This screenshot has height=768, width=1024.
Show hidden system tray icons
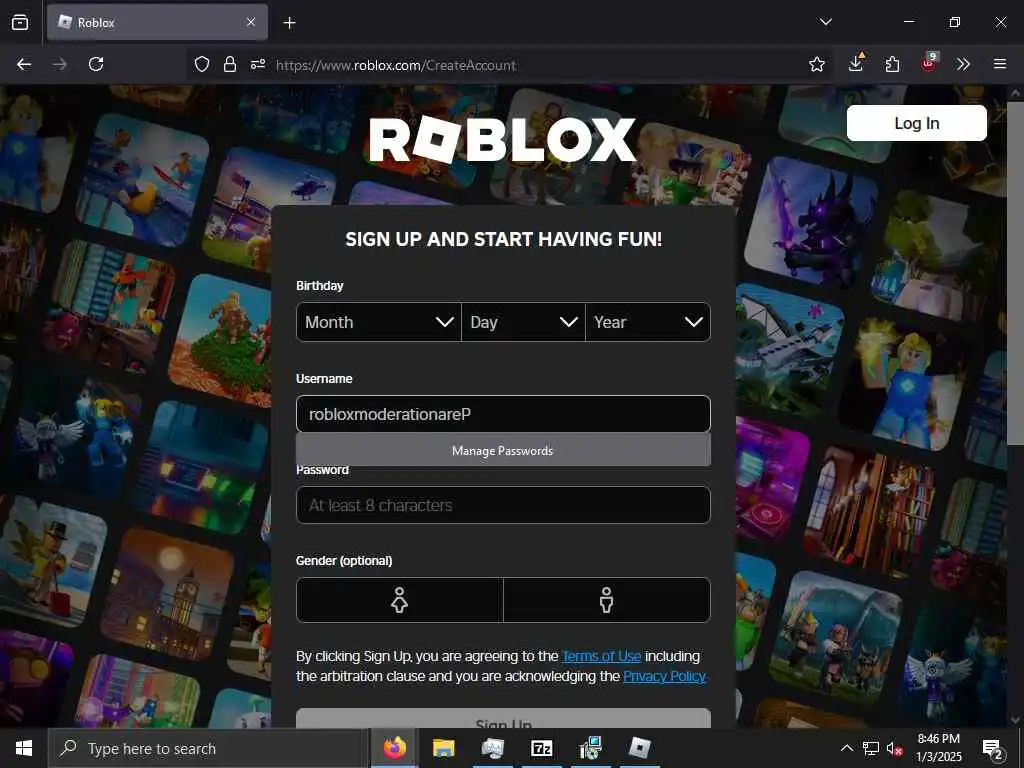pyautogui.click(x=846, y=748)
